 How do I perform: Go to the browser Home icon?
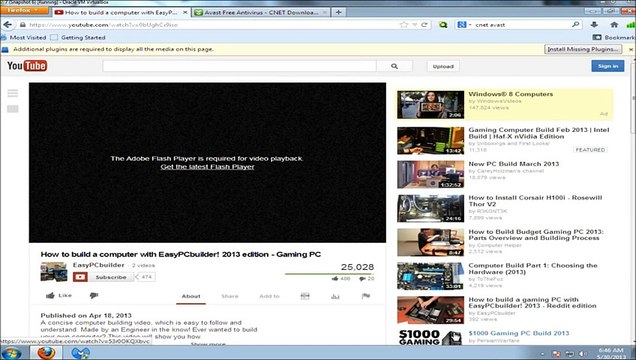pos(614,25)
